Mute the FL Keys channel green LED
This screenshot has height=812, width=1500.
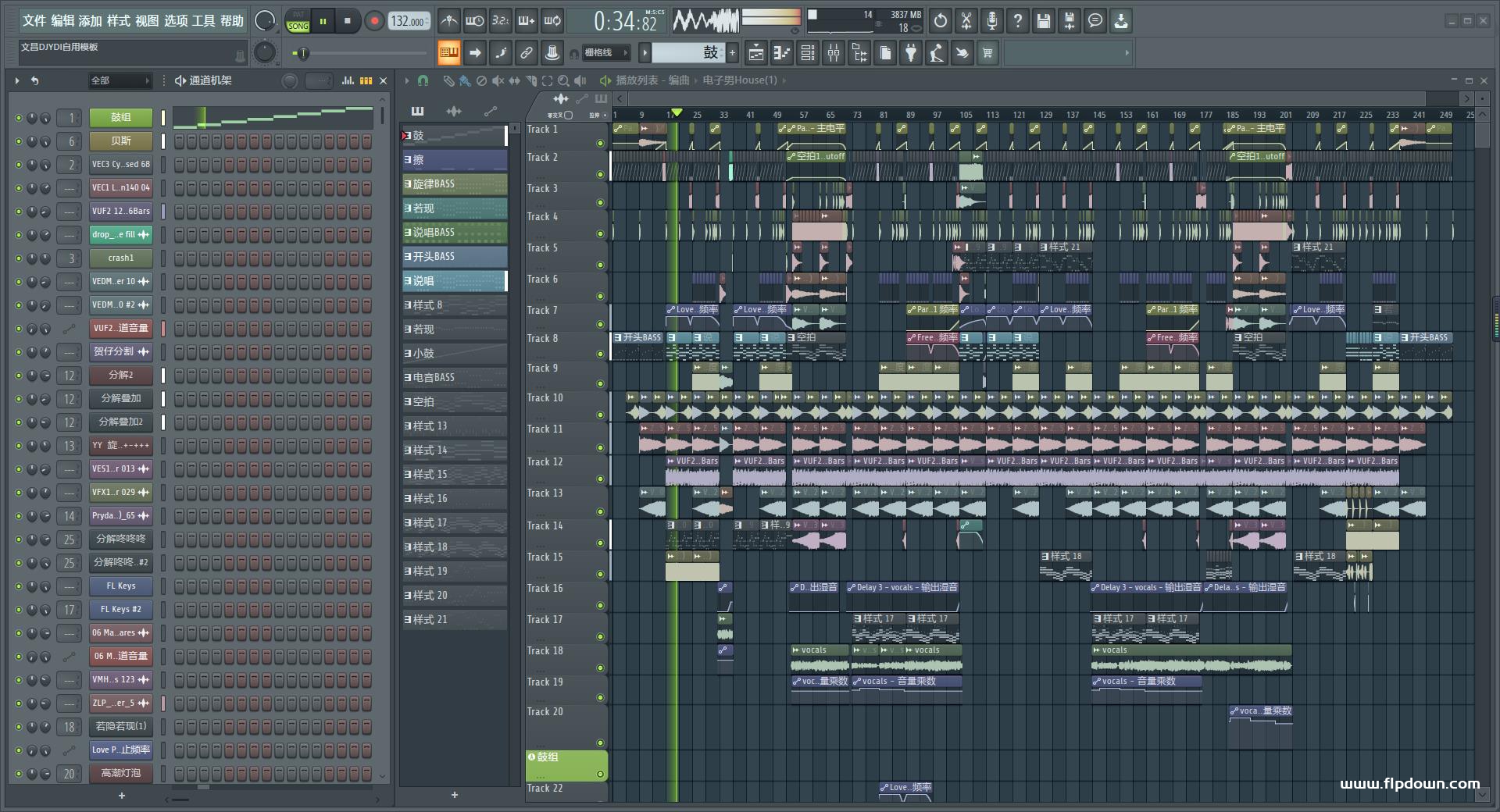click(x=19, y=586)
